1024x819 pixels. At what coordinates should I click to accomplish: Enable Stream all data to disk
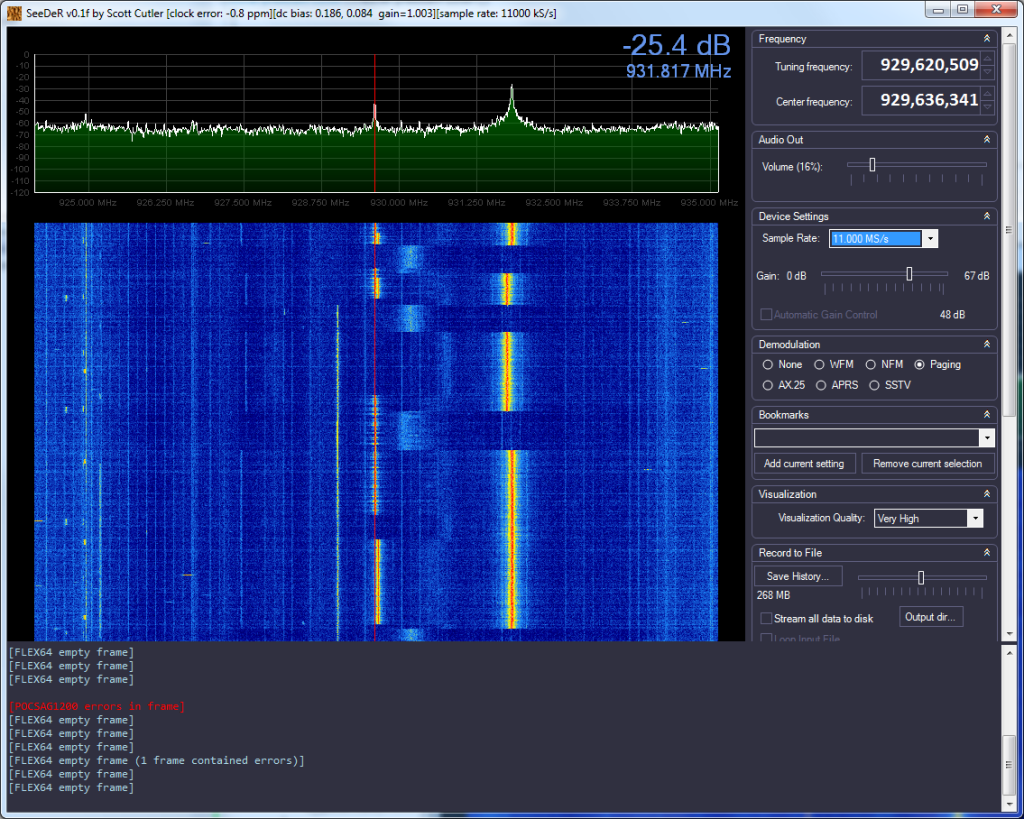coord(767,618)
